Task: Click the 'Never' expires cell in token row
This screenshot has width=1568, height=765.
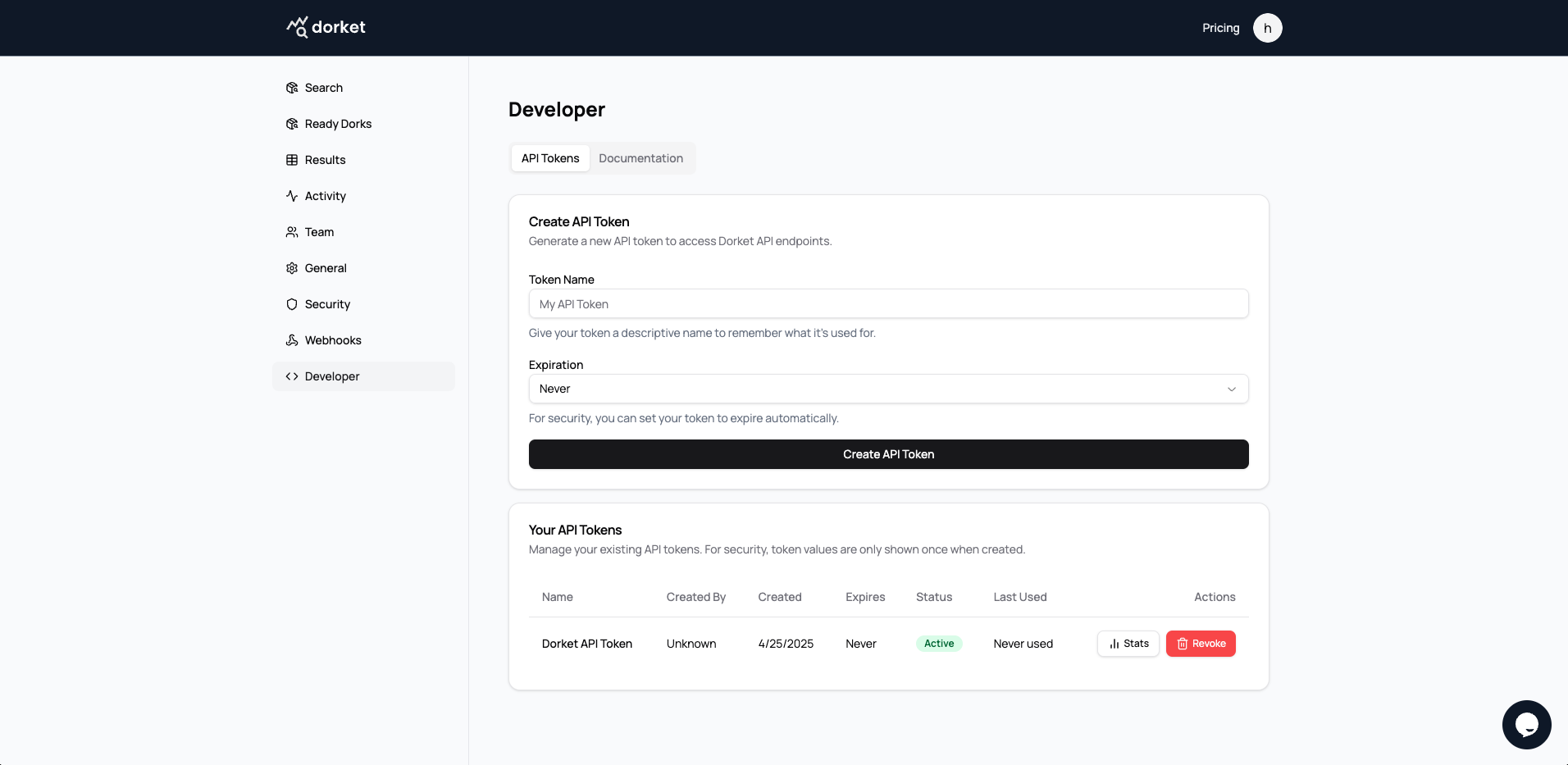Action: [x=861, y=644]
